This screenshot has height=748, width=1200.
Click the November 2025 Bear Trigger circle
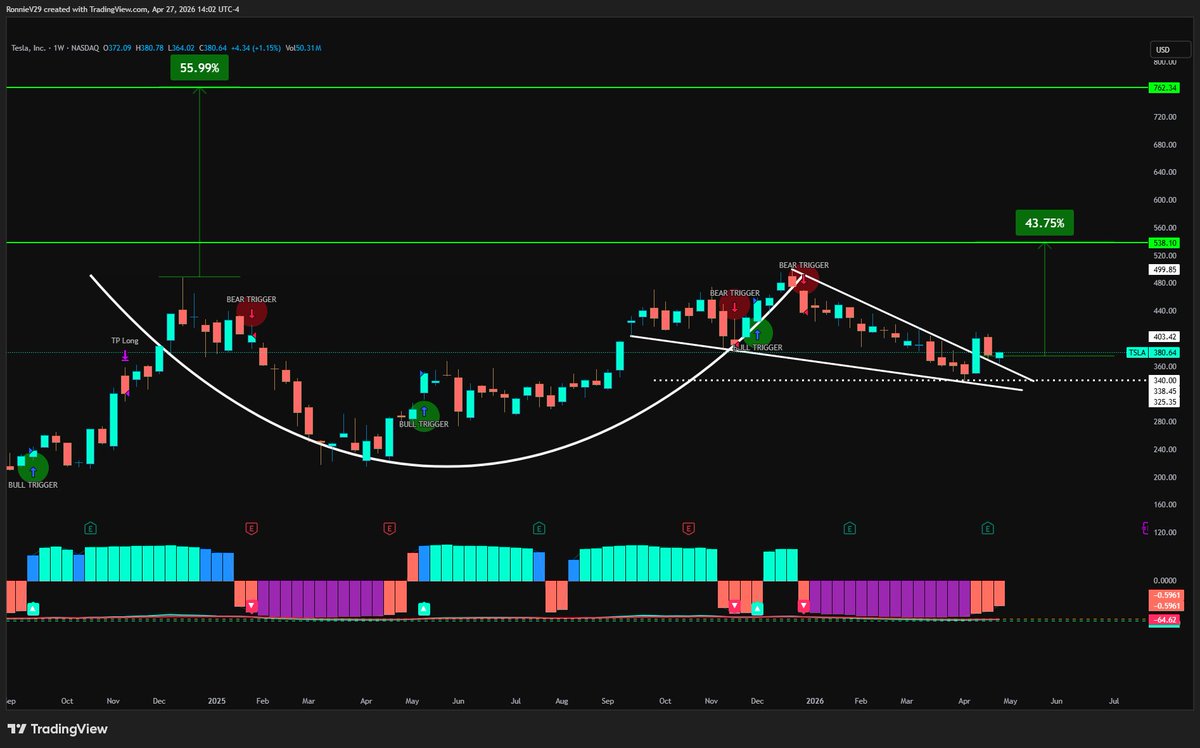click(x=735, y=307)
